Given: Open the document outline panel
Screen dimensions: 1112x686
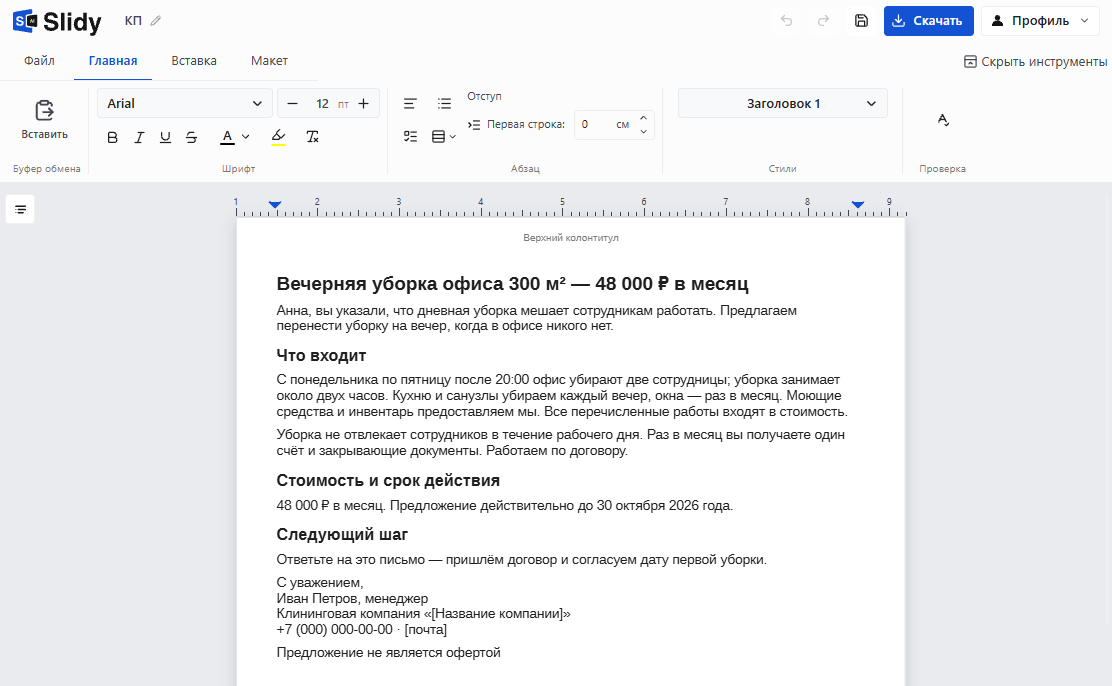Looking at the screenshot, I should (x=21, y=209).
